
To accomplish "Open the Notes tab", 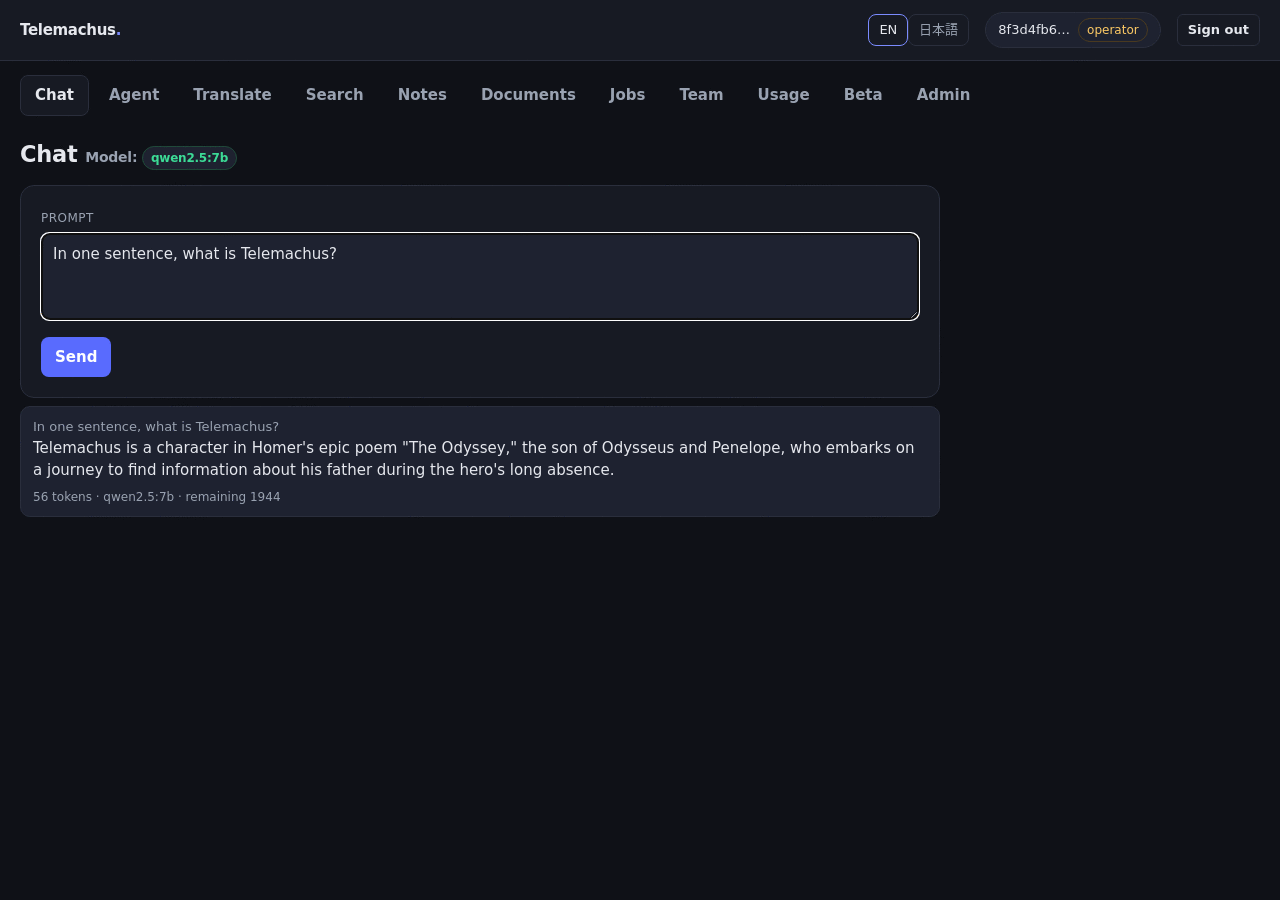I will click(422, 95).
